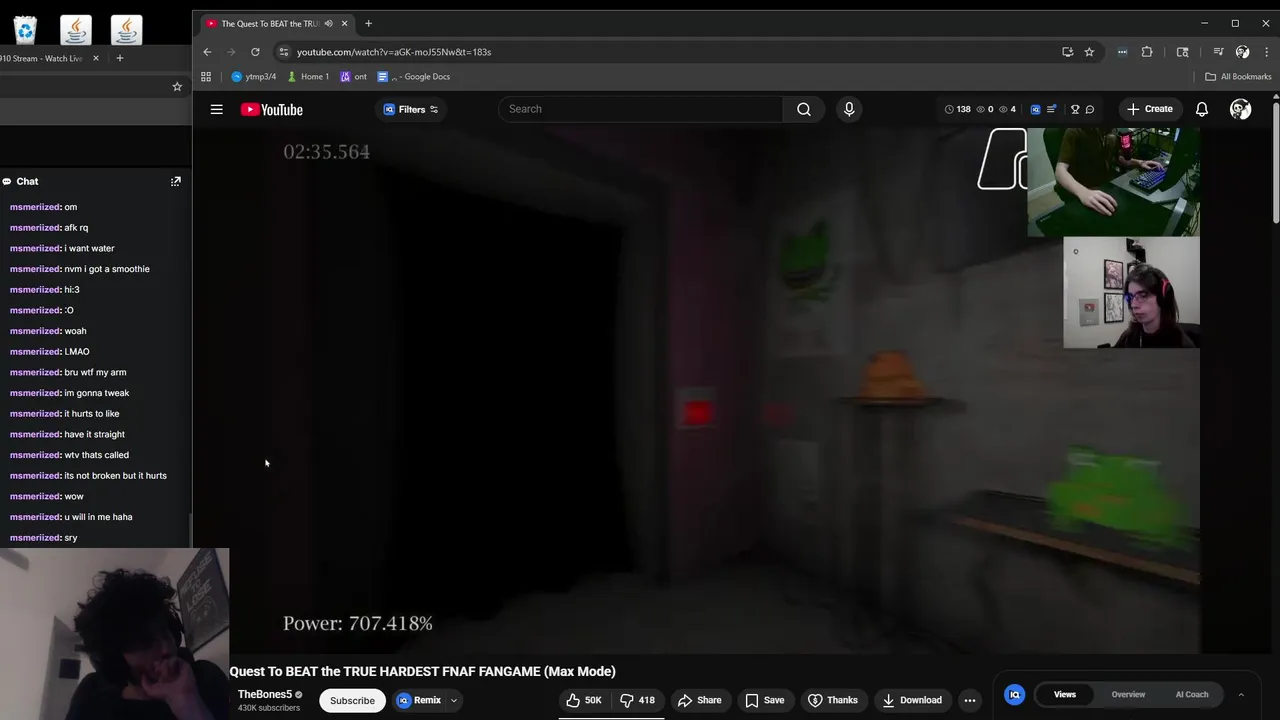The width and height of the screenshot is (1280, 720).
Task: Open the Chrome Extensions puzzle icon
Action: [1147, 52]
